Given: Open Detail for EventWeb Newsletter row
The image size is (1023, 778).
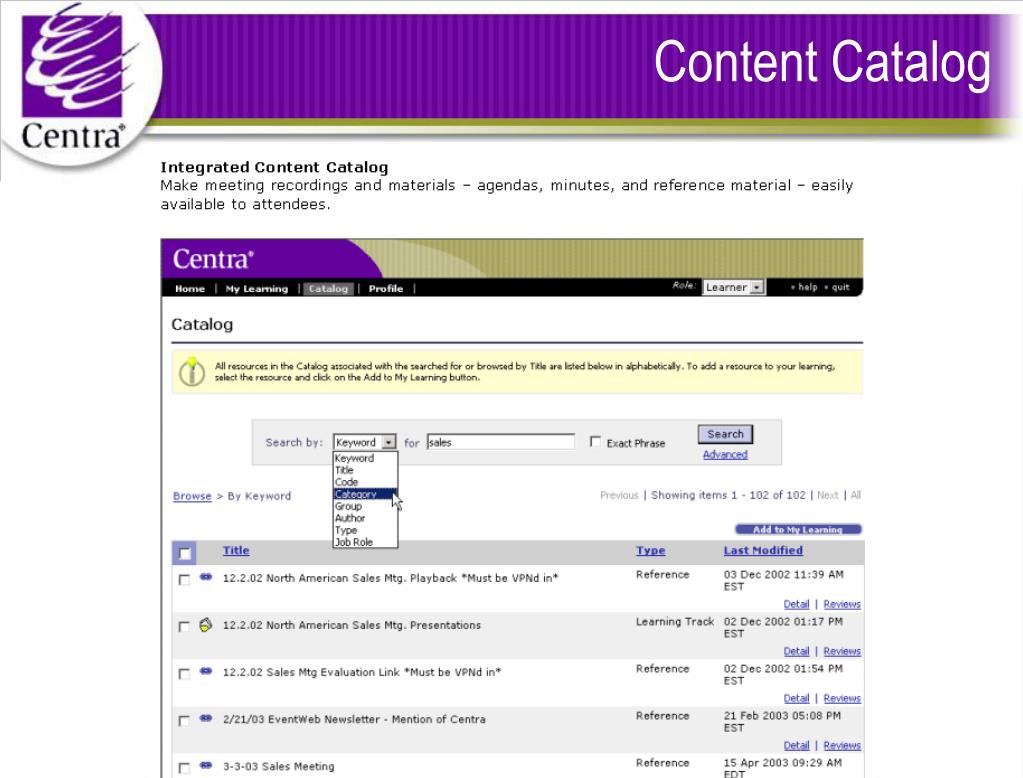Looking at the screenshot, I should pos(796,745).
